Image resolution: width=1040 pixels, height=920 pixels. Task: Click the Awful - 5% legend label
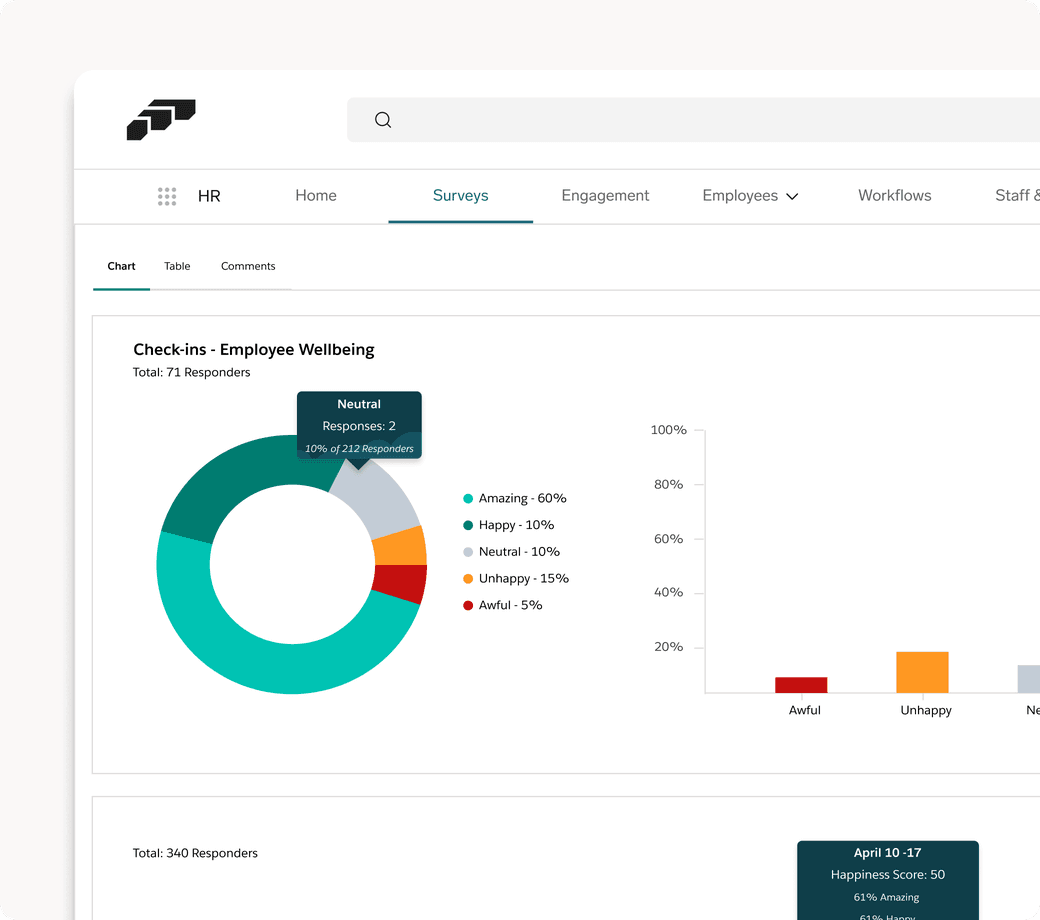(511, 605)
